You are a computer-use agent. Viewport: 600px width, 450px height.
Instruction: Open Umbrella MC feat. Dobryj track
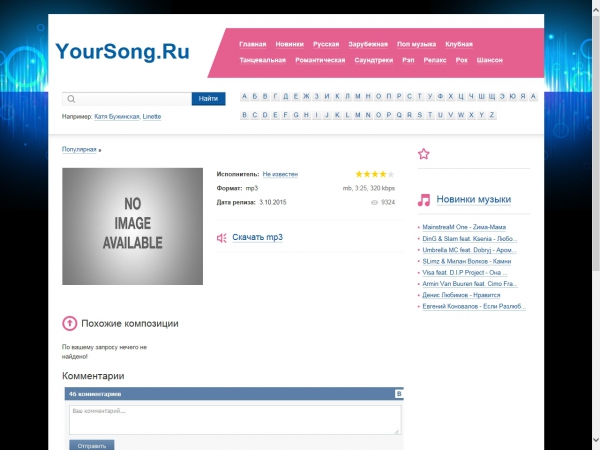click(x=469, y=250)
